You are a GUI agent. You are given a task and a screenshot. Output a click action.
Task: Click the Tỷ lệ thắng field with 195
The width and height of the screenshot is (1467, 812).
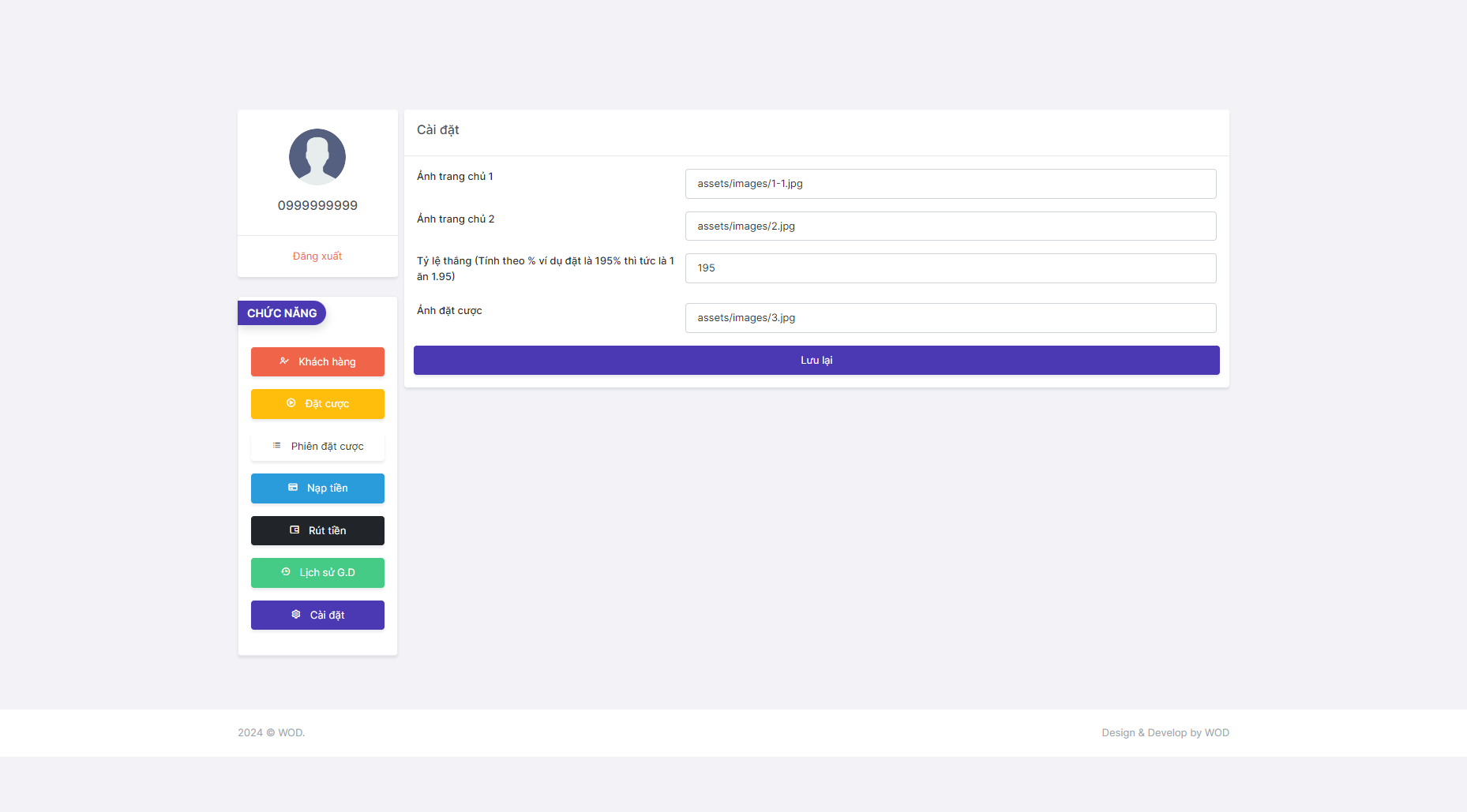(x=951, y=268)
